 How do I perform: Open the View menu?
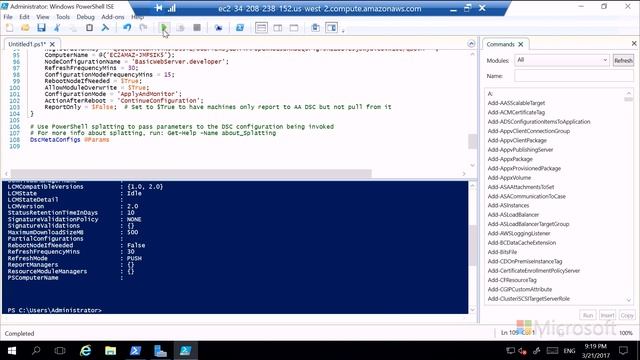(42, 17)
